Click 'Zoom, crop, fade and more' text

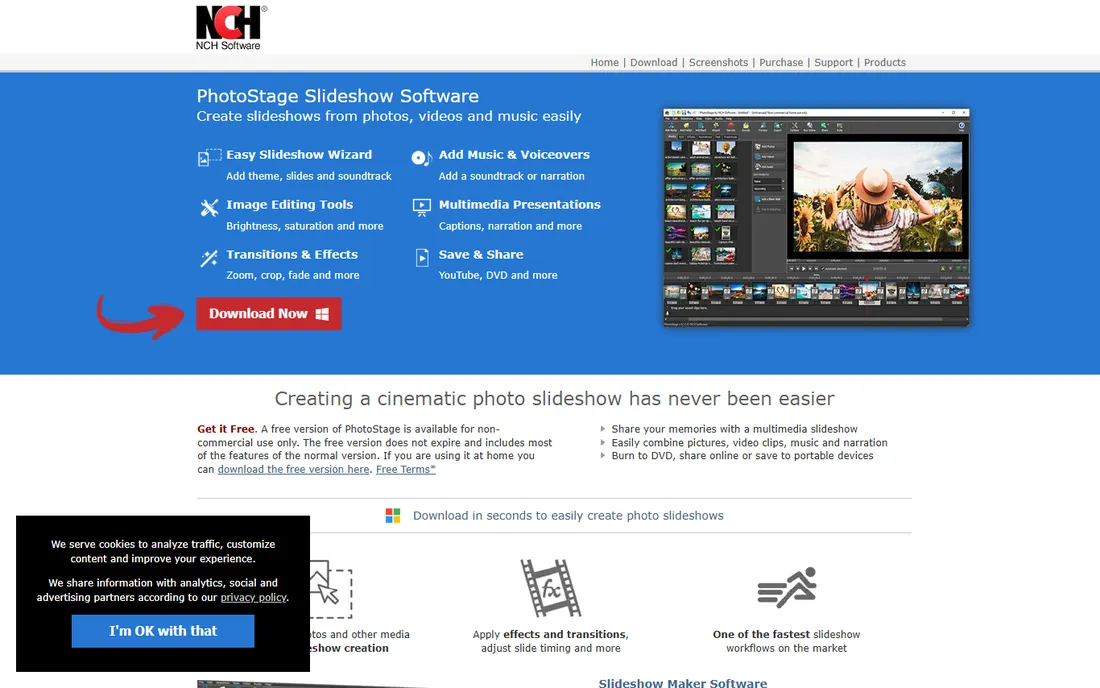click(x=293, y=275)
